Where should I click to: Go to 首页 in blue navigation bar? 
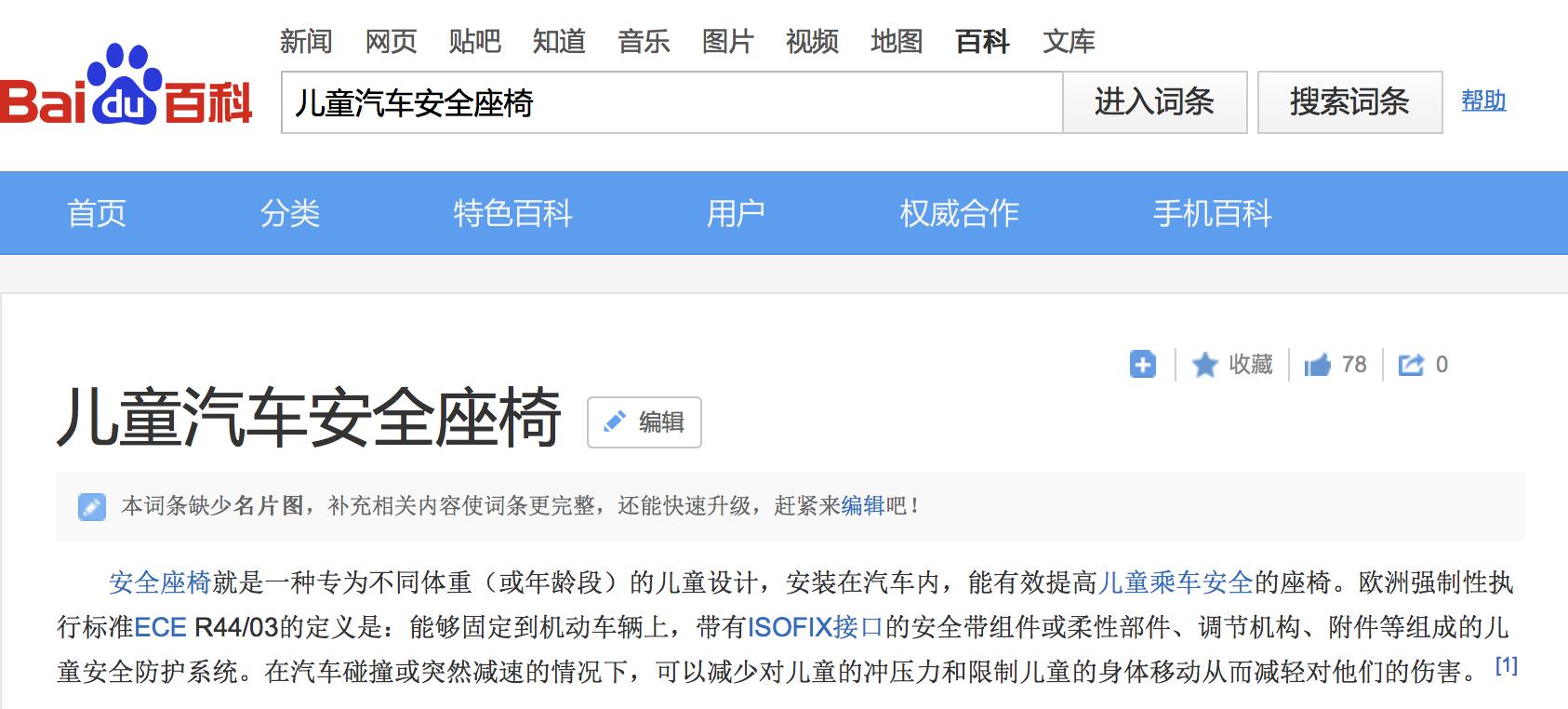click(97, 213)
